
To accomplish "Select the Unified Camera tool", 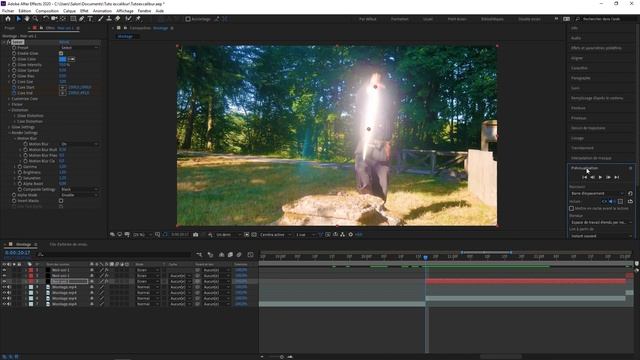I will (x=54, y=19).
